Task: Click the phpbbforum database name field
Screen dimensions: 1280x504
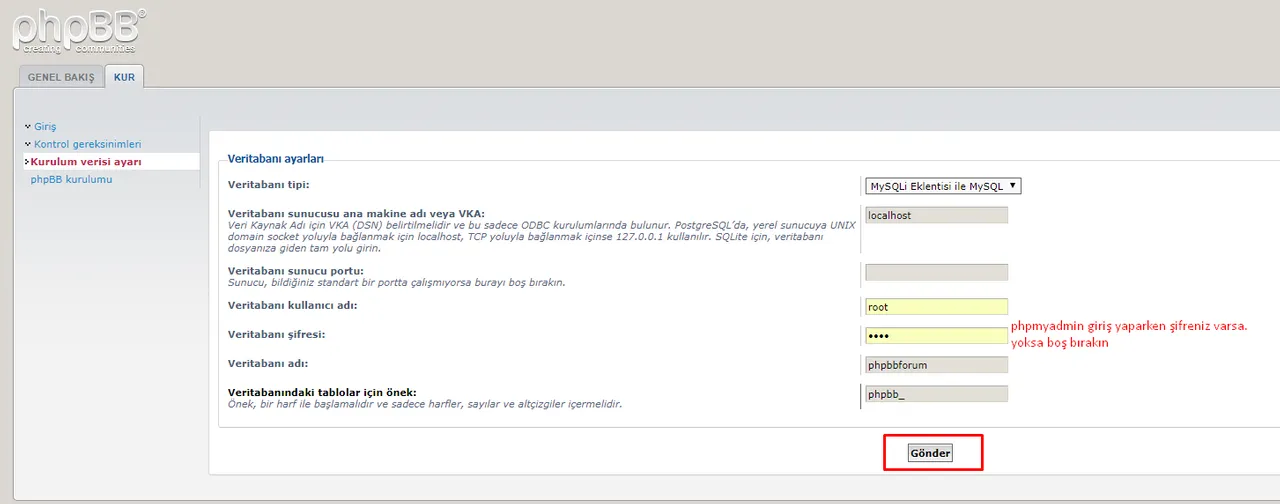Action: [x=936, y=365]
